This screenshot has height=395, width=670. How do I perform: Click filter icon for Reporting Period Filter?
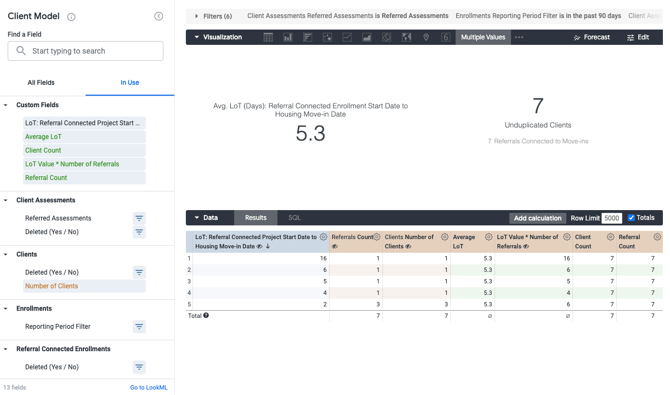(139, 327)
